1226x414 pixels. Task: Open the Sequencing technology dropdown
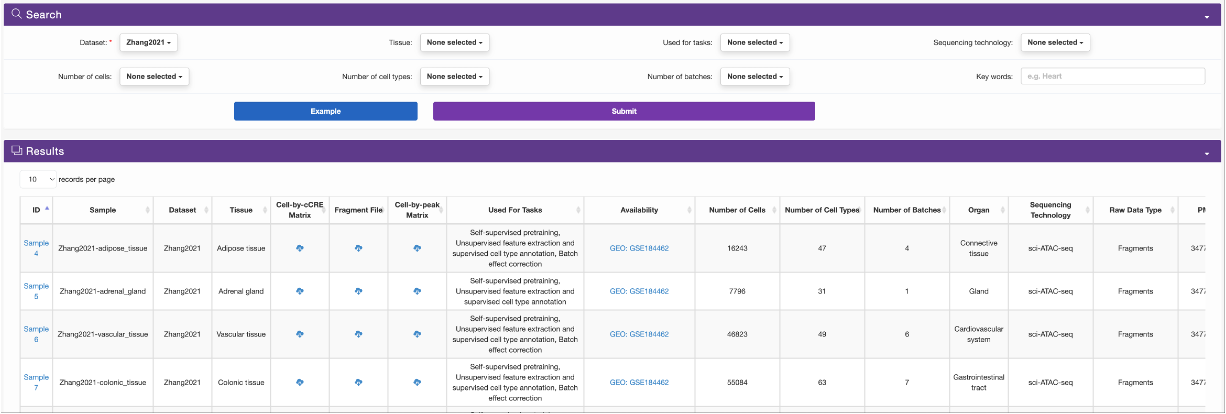click(1055, 43)
